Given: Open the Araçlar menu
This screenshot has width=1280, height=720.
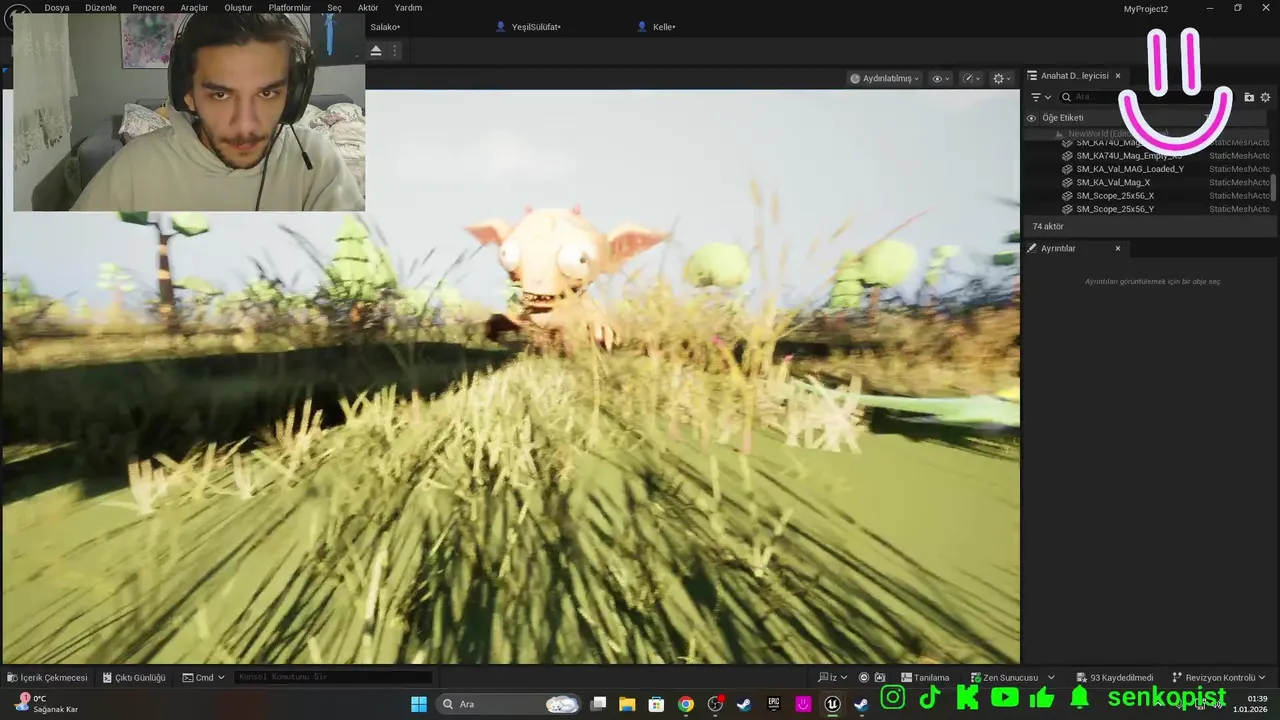Looking at the screenshot, I should [x=194, y=7].
